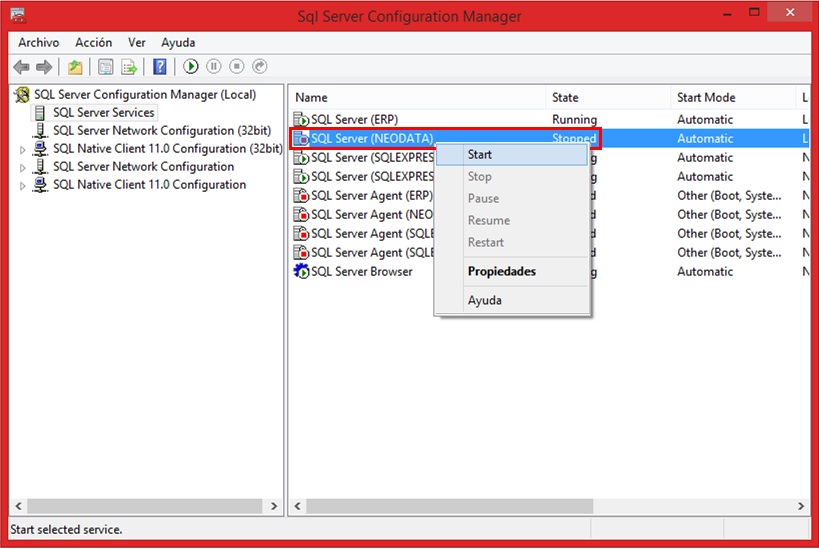Minimize the Configuration Manager window
Image resolution: width=819 pixels, height=549 pixels.
pos(727,14)
